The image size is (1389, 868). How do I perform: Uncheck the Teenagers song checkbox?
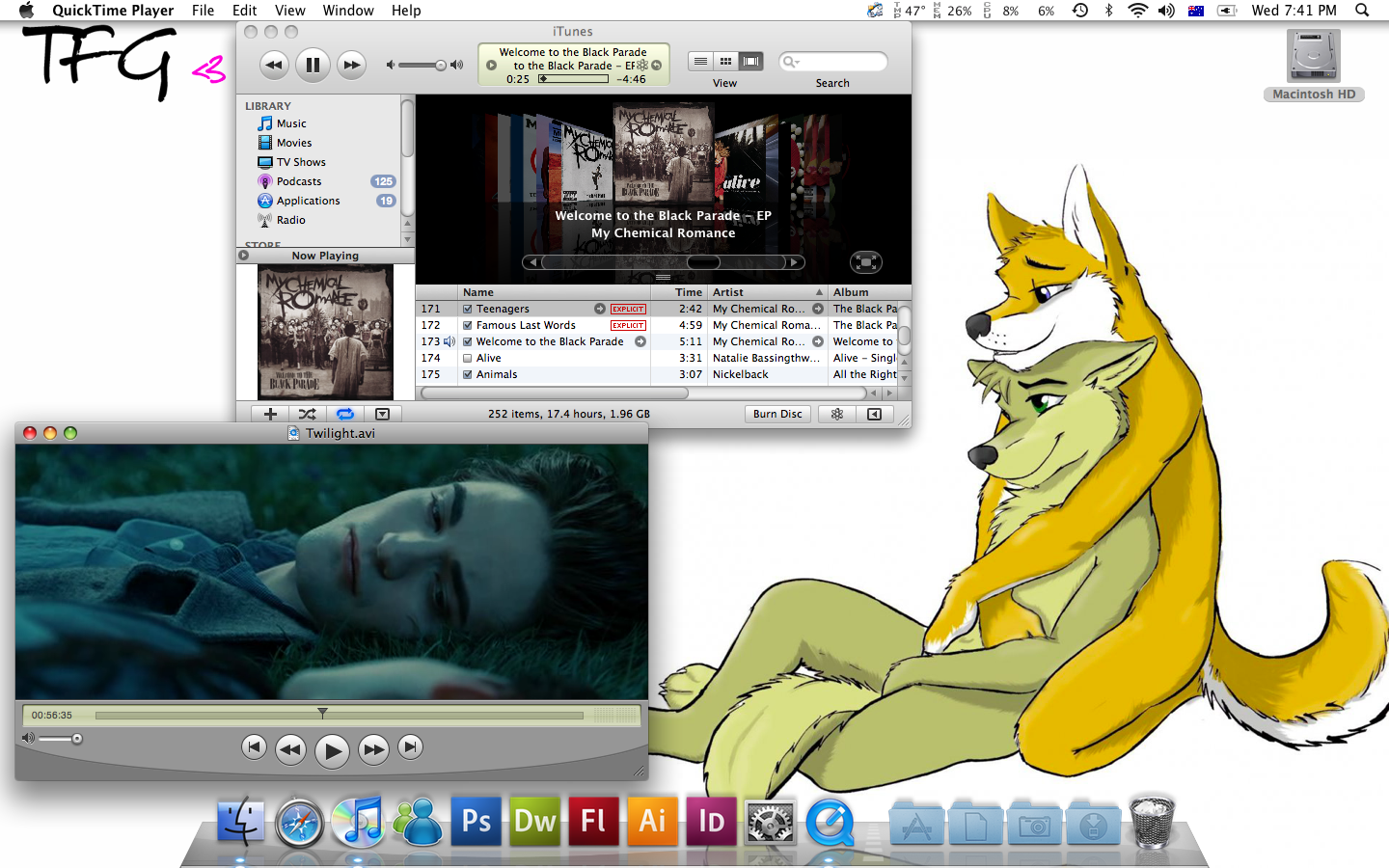[x=468, y=310]
